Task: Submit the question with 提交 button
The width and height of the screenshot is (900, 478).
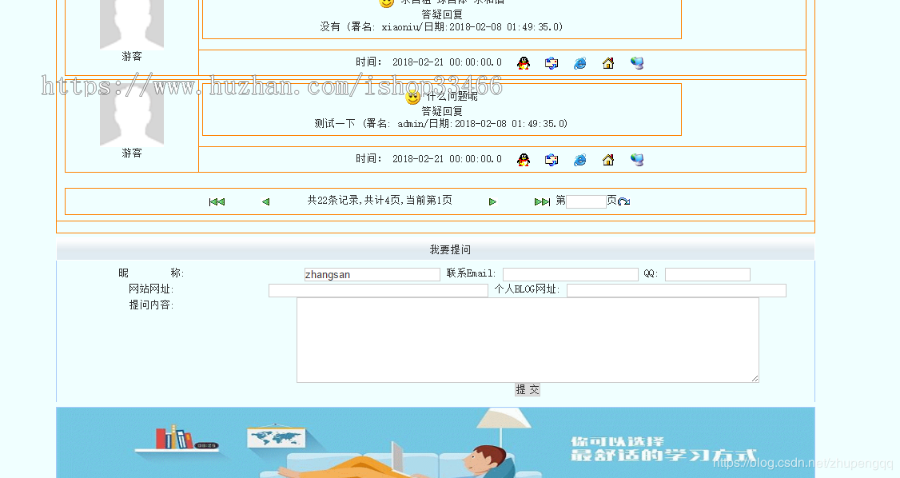Action: tap(527, 390)
